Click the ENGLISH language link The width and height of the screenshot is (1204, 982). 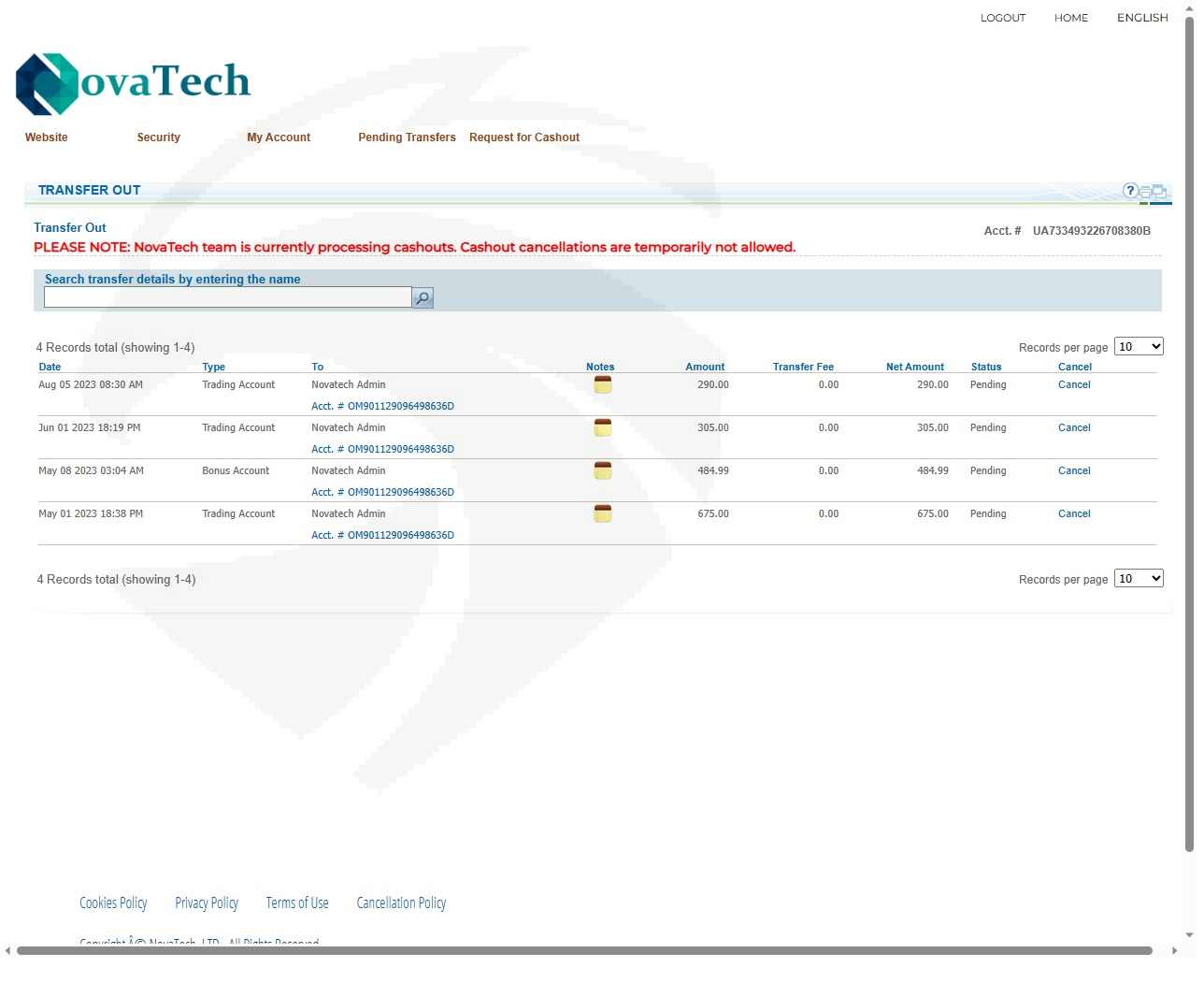(x=1142, y=18)
